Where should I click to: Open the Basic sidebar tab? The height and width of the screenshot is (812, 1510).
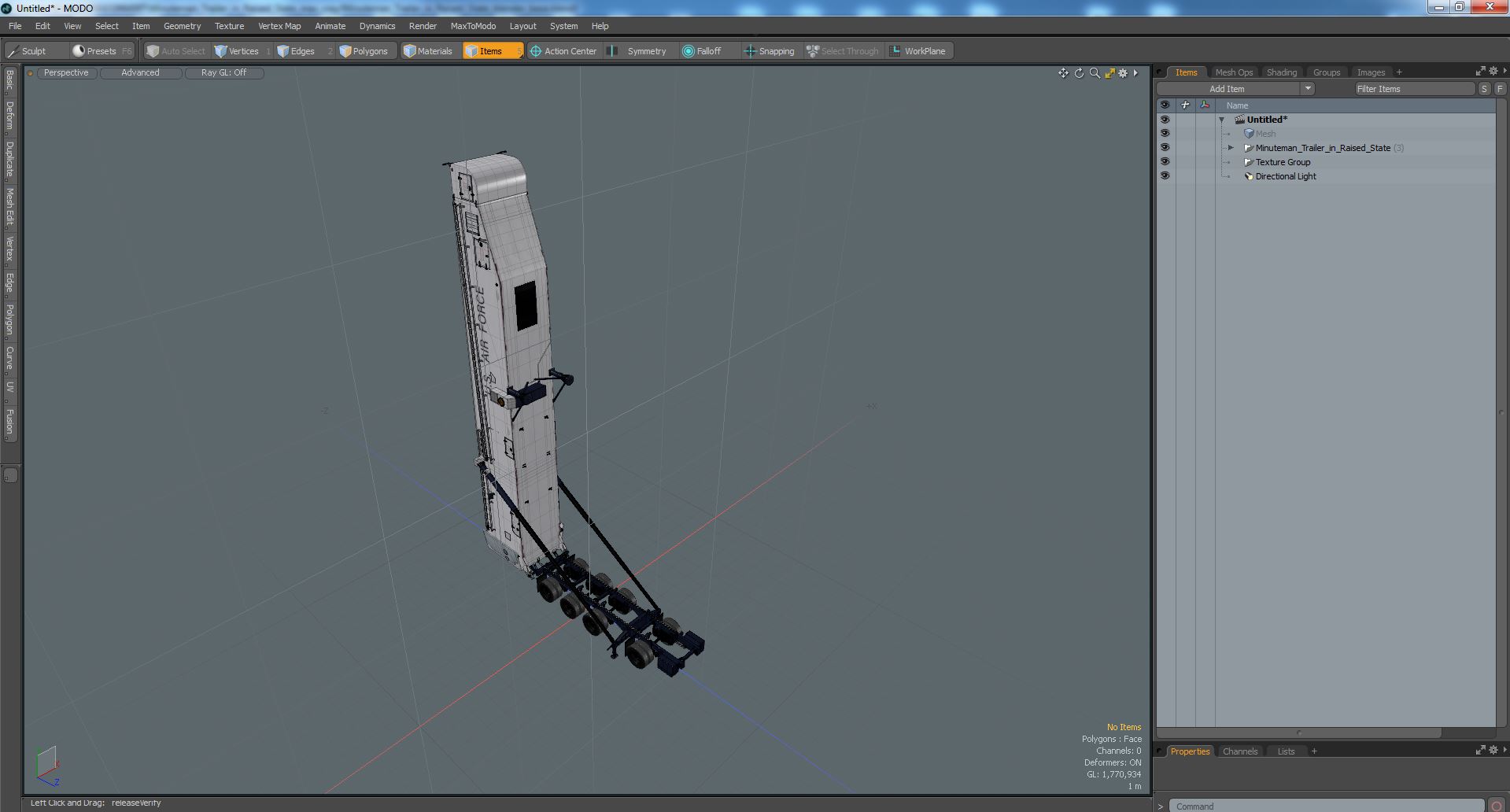[9, 79]
